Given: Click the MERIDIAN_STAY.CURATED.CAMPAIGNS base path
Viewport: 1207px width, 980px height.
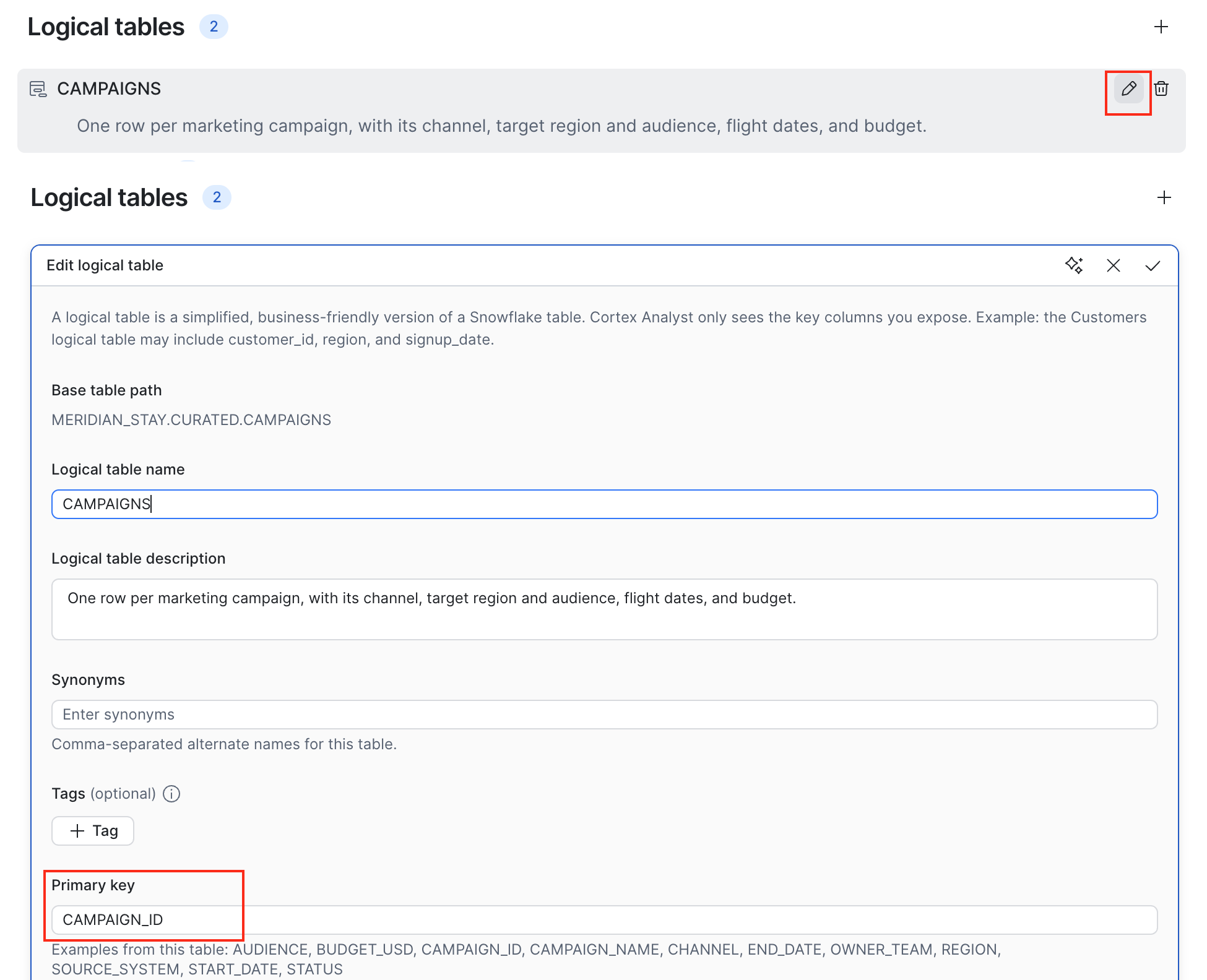Looking at the screenshot, I should pos(191,420).
